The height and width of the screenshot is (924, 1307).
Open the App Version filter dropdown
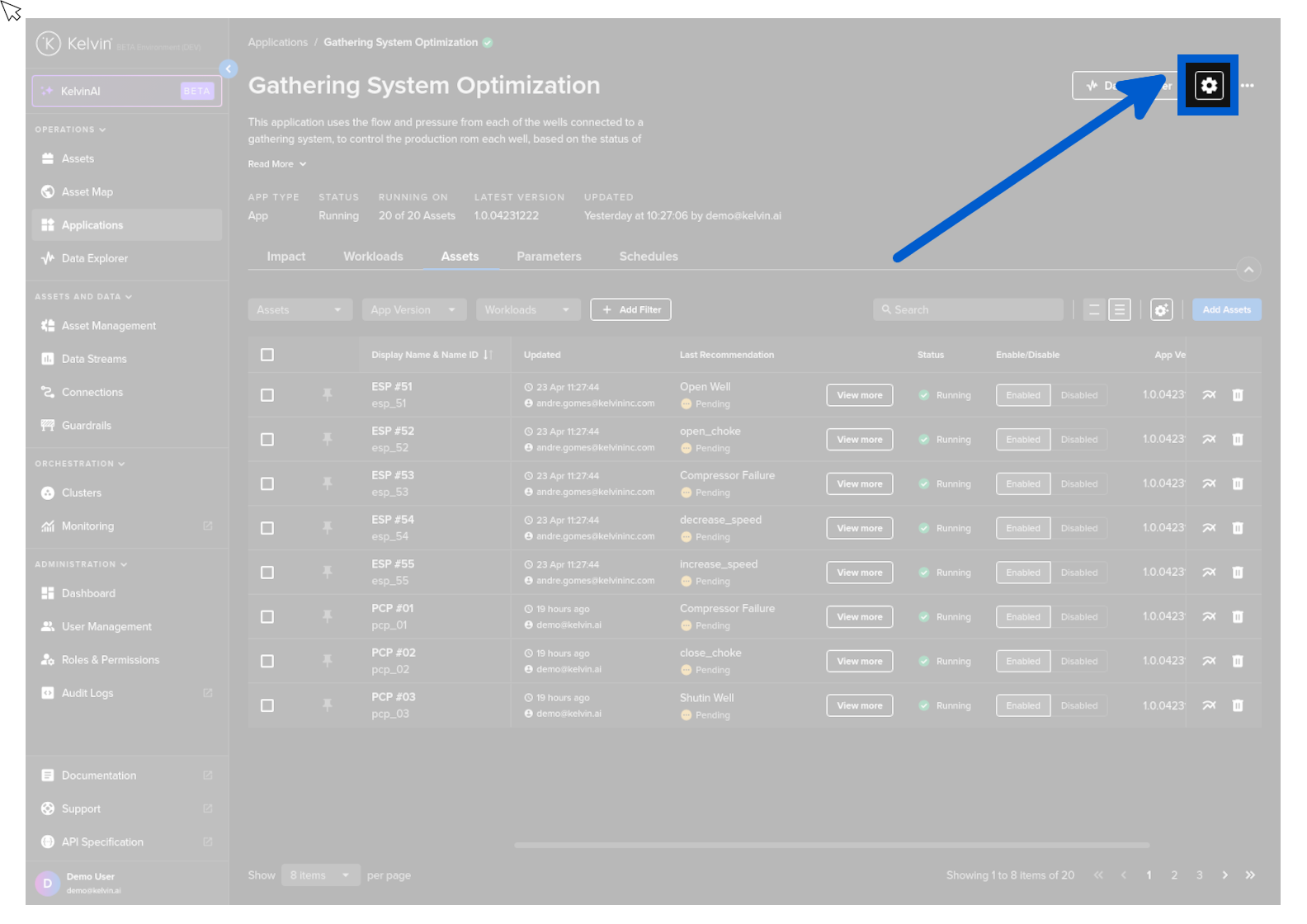pyautogui.click(x=413, y=310)
